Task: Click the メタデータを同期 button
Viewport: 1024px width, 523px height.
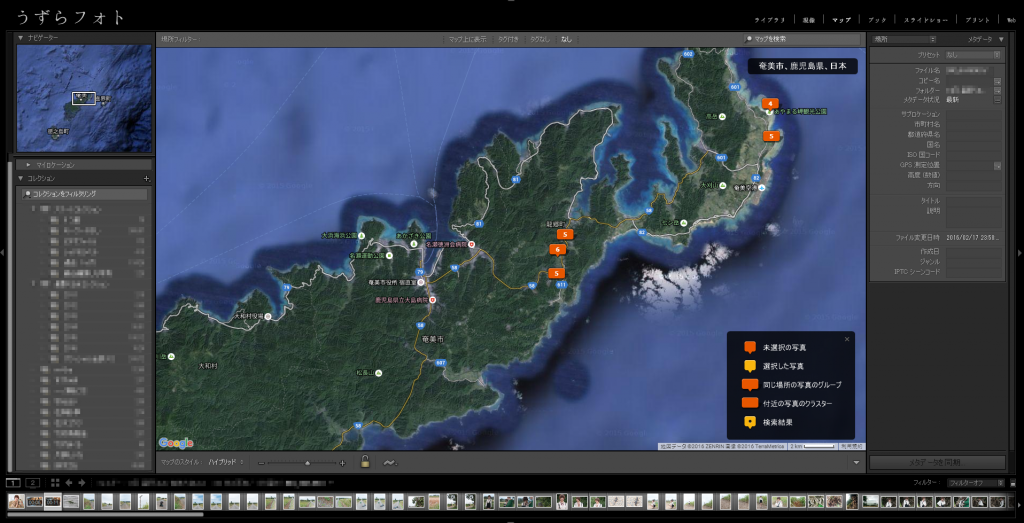Action: (x=937, y=462)
